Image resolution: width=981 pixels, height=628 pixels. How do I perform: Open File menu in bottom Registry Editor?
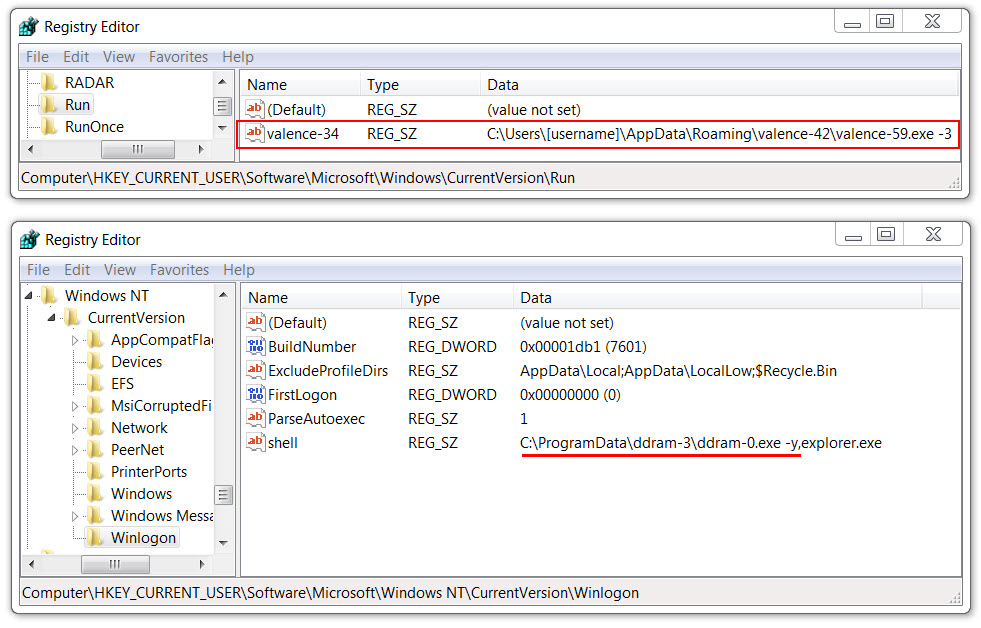pos(39,270)
